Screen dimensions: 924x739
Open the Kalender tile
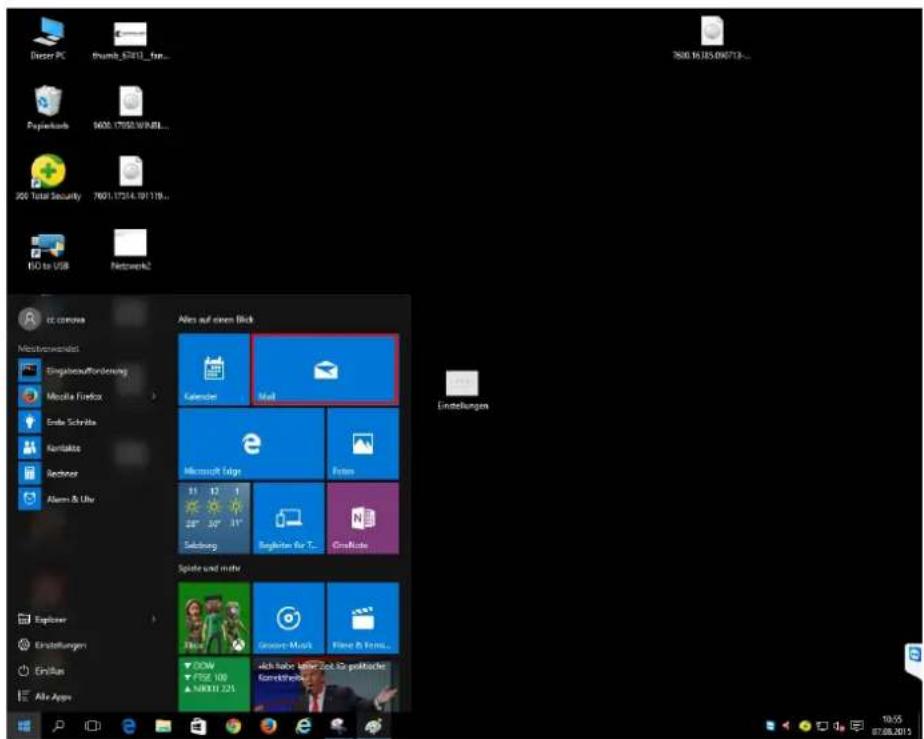click(214, 370)
